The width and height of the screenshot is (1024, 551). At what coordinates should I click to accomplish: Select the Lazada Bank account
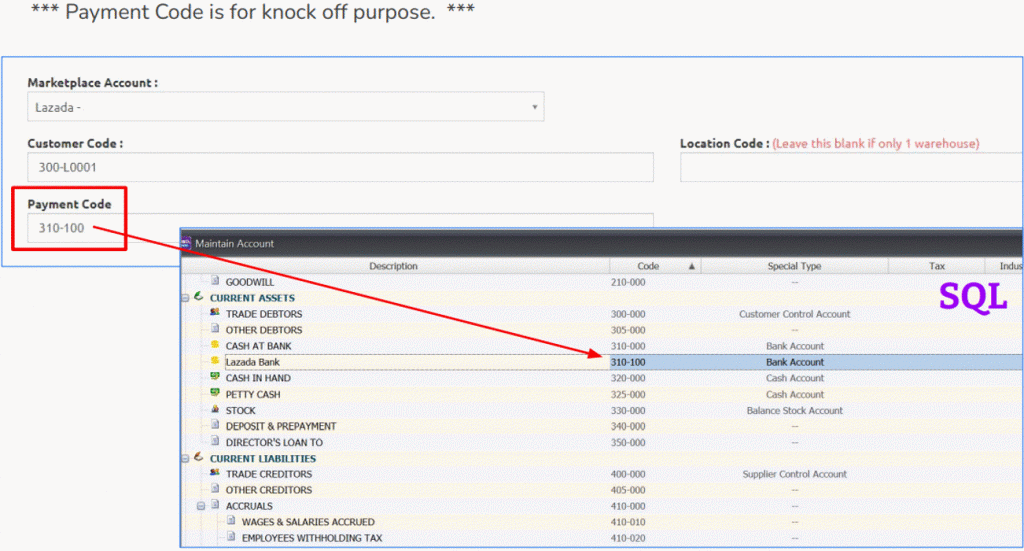[253, 362]
